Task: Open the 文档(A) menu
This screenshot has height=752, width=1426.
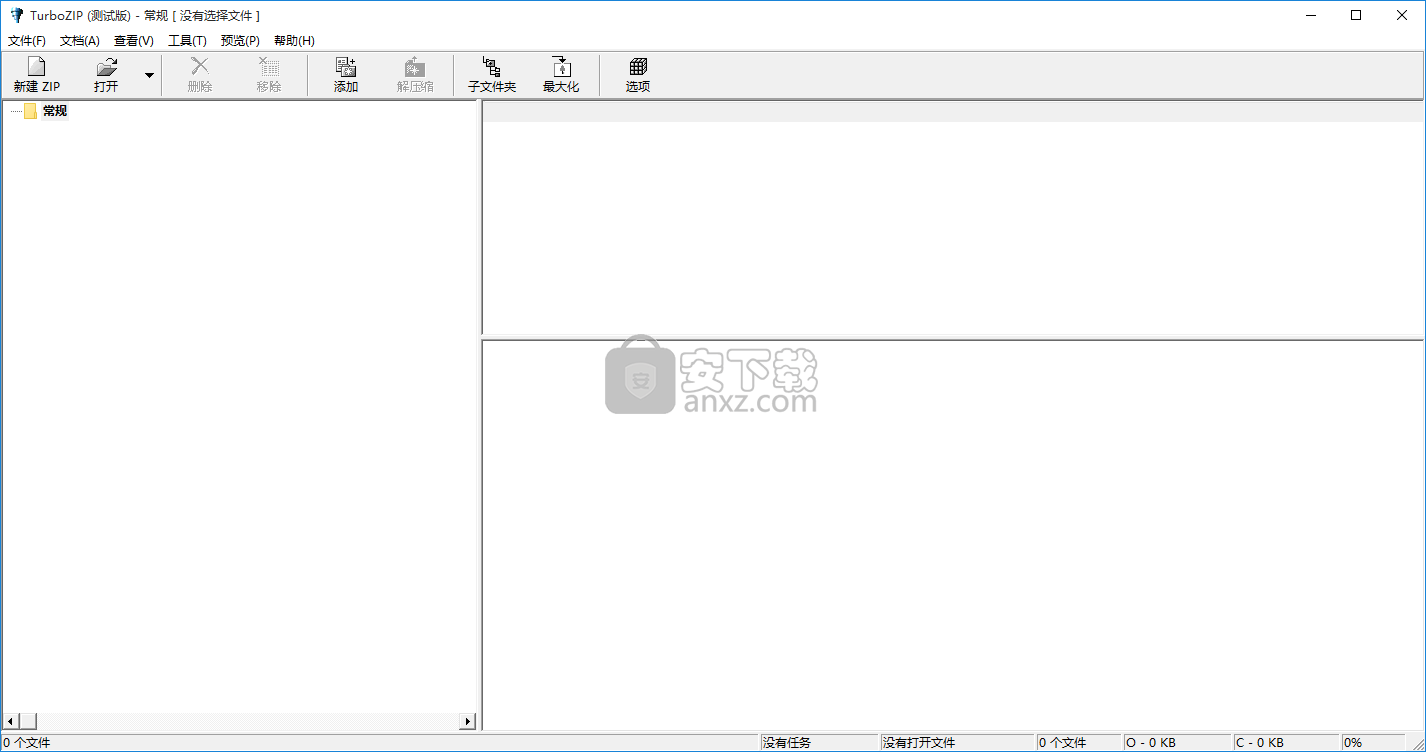Action: pyautogui.click(x=80, y=41)
